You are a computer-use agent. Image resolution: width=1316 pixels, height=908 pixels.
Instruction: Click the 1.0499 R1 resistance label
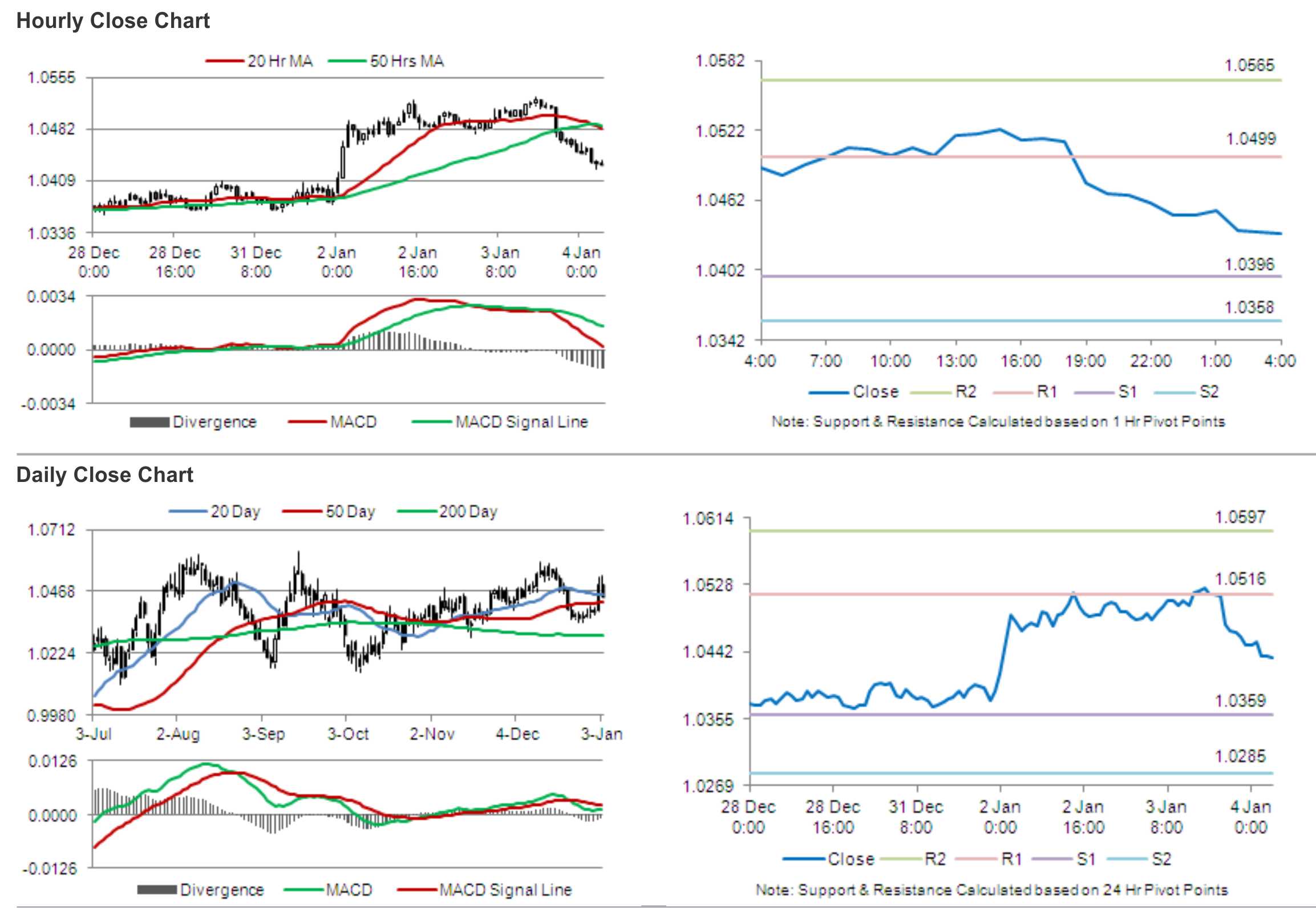[x=1251, y=139]
